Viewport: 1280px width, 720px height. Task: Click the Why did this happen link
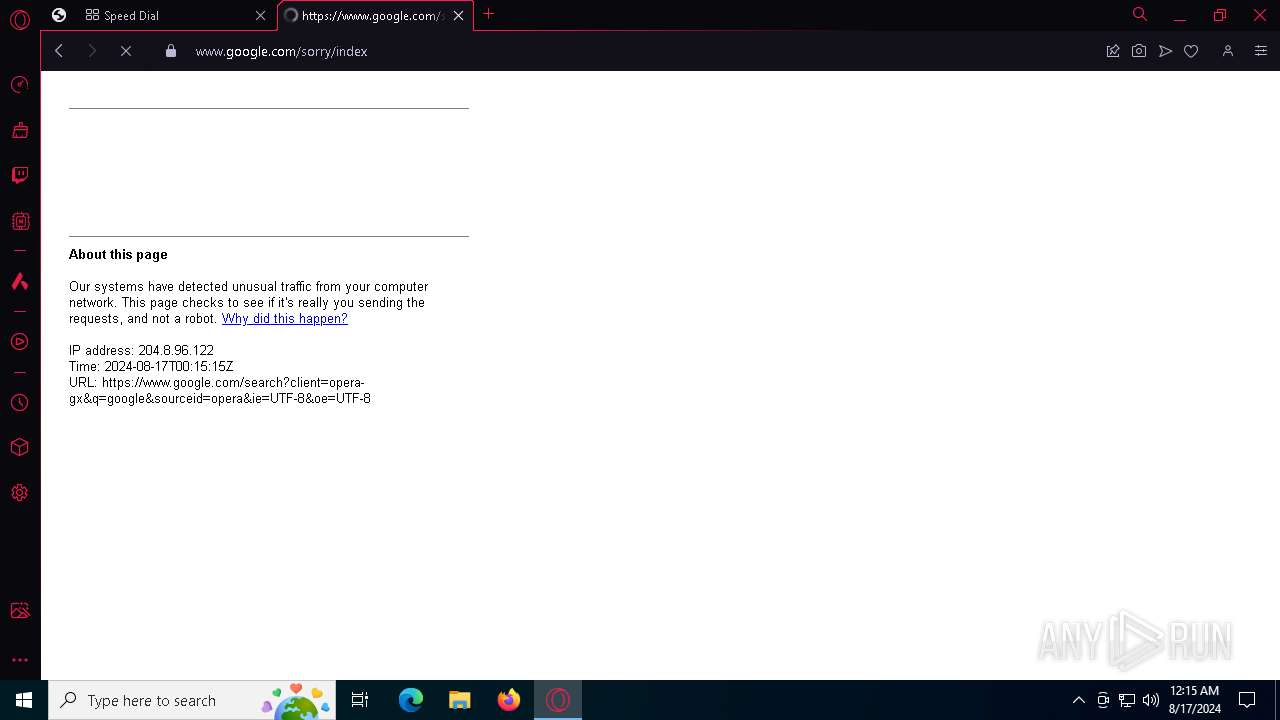pos(285,319)
